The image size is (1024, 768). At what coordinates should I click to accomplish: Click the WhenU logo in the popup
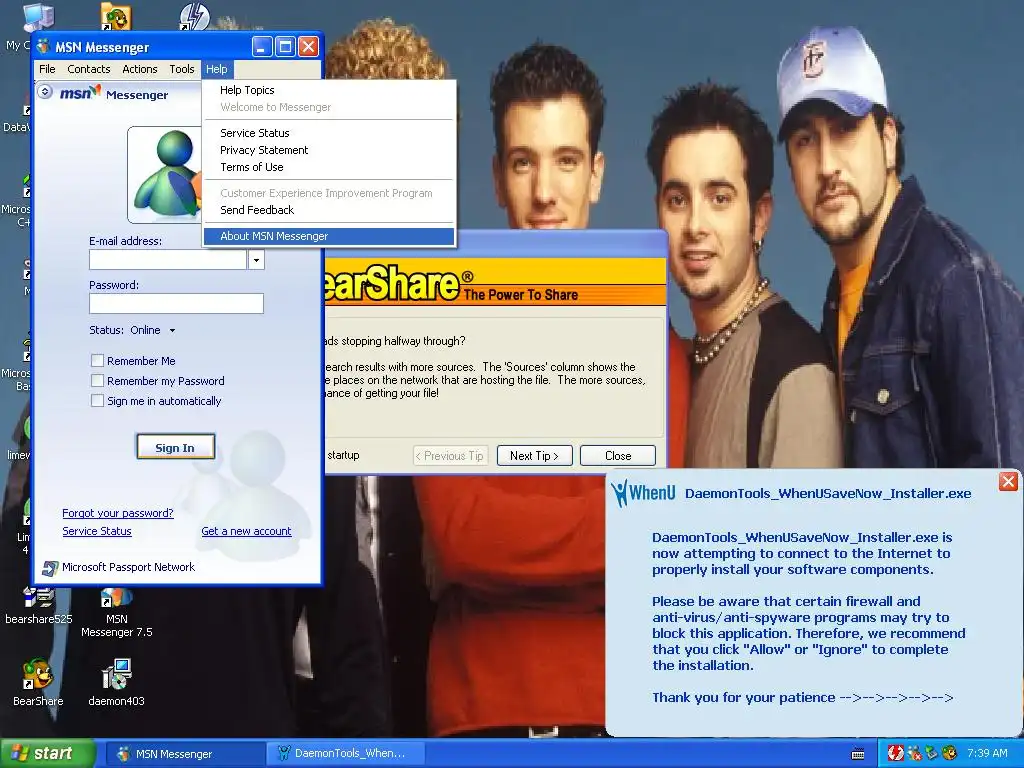point(644,493)
